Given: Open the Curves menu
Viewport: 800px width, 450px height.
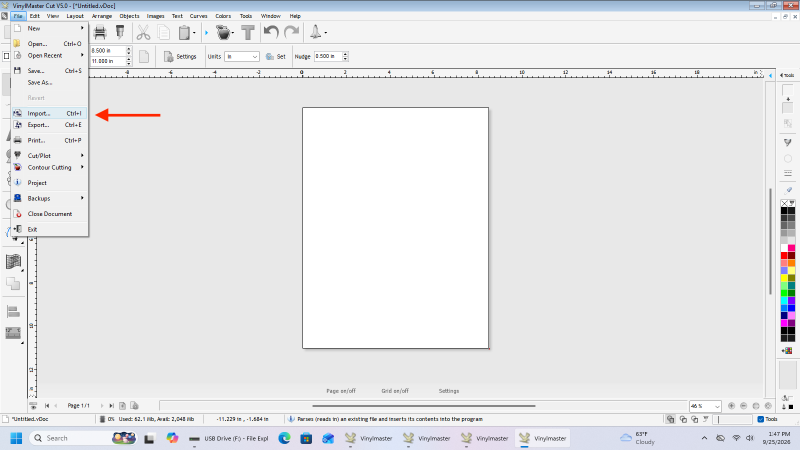Looking at the screenshot, I should point(198,16).
